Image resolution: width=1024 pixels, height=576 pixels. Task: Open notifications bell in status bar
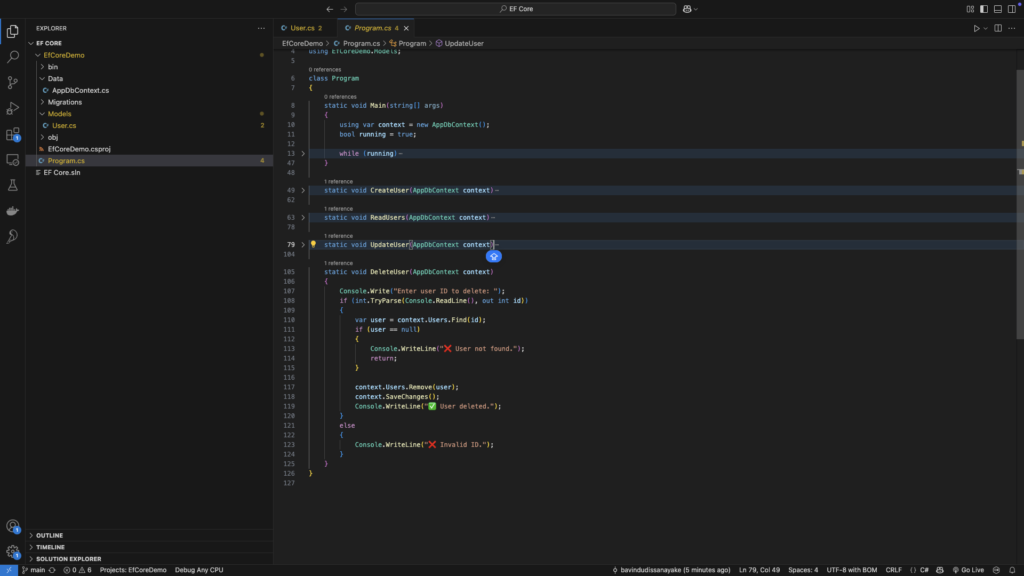pos(1012,570)
